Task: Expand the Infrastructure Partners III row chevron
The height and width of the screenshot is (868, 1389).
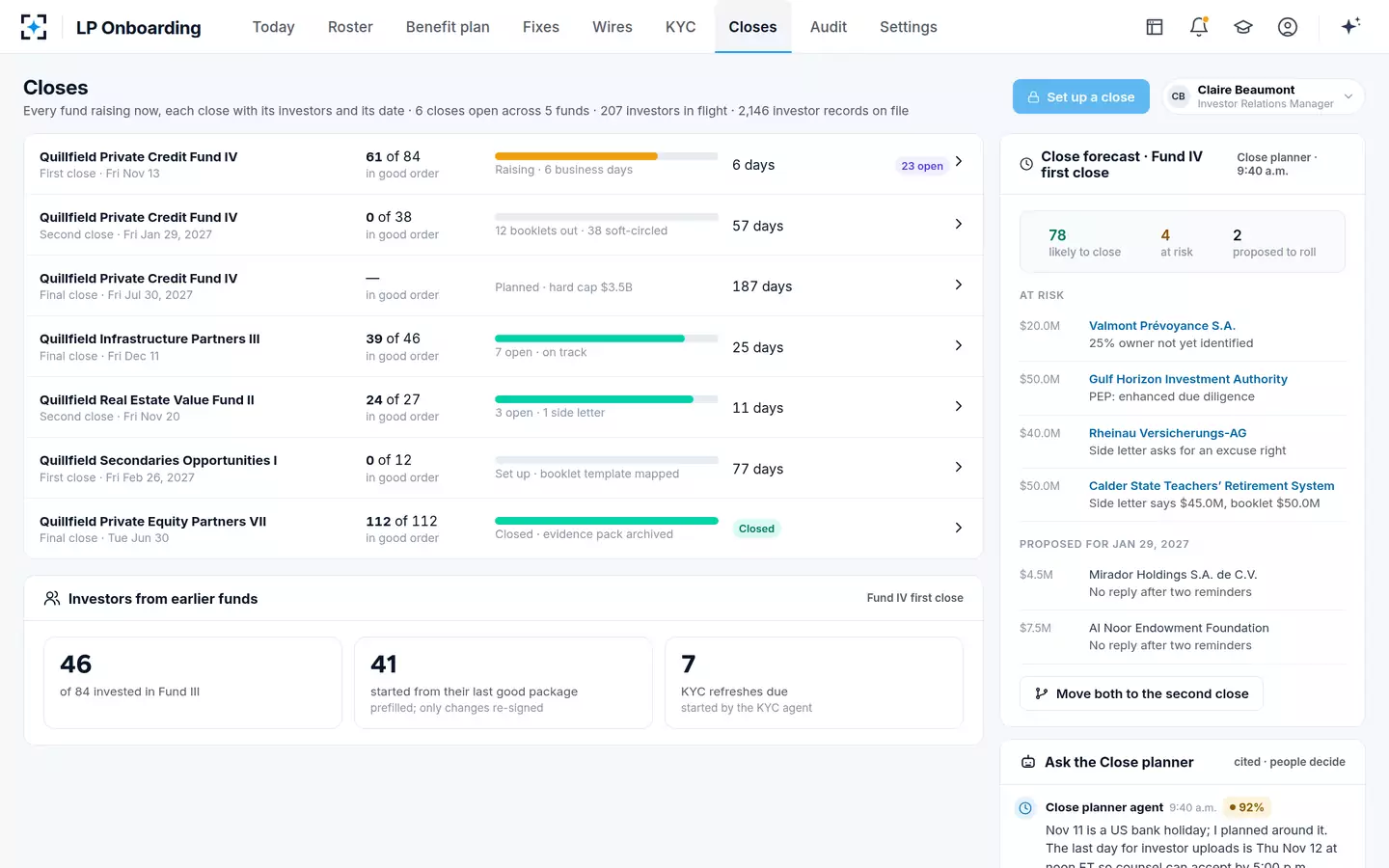Action: tap(959, 345)
